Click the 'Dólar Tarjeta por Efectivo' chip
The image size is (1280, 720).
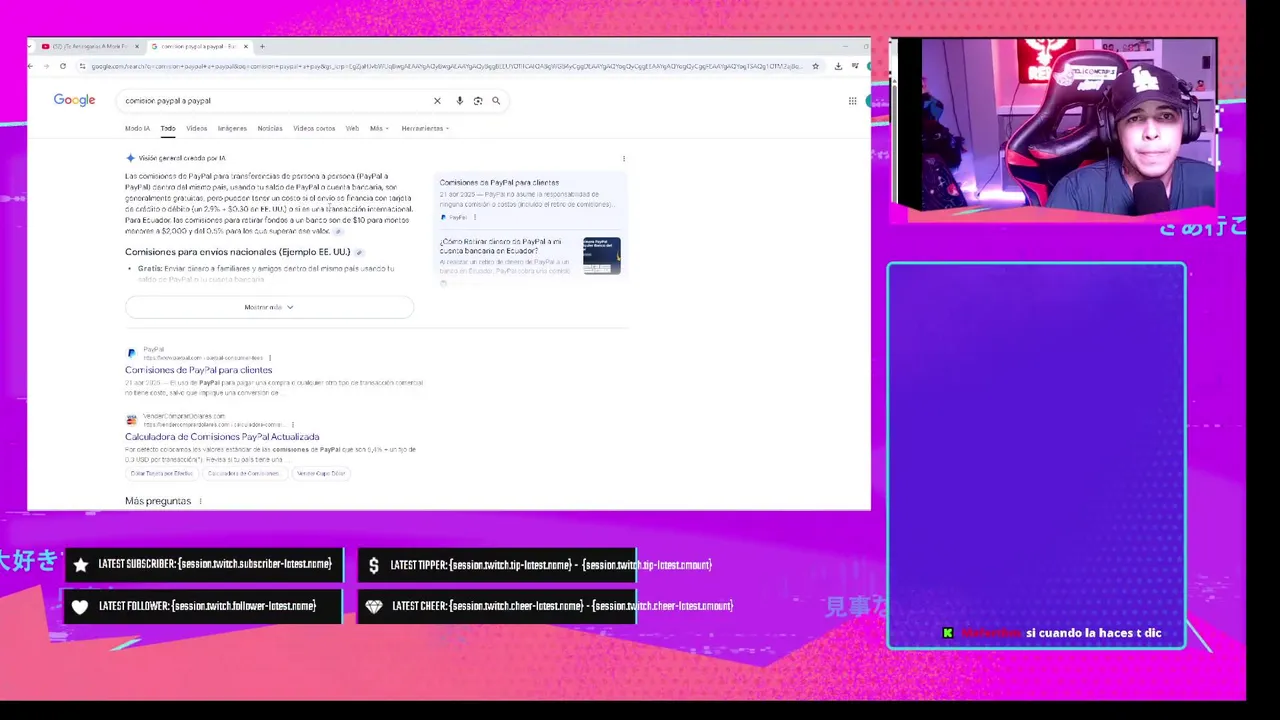(x=161, y=473)
